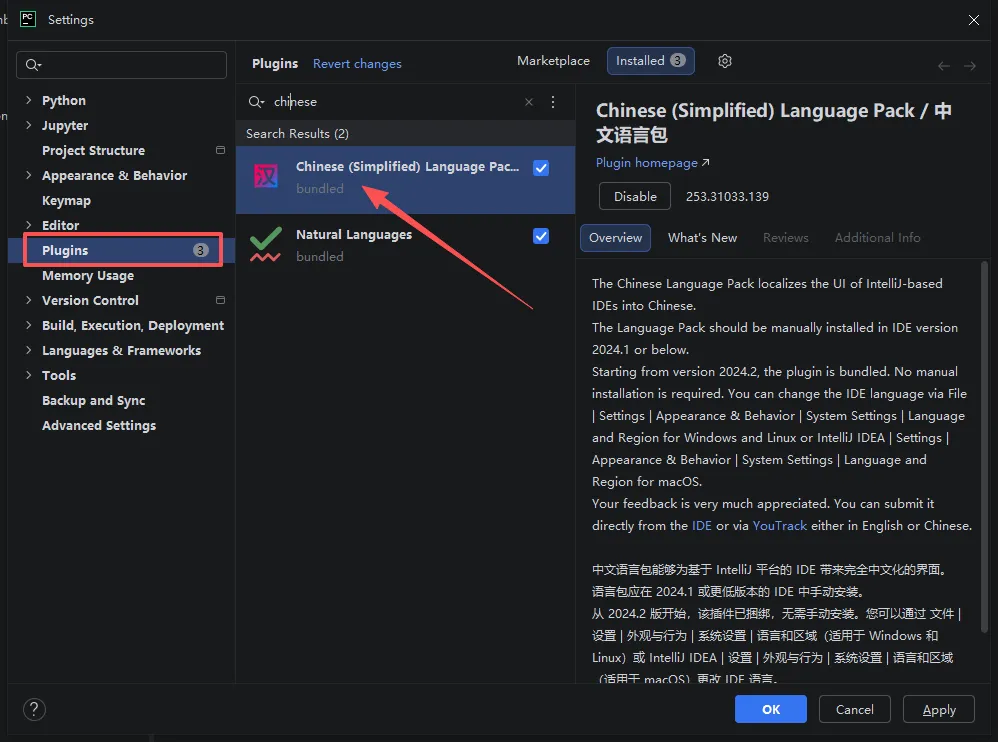Click the settings search magnifier icon
The image size is (998, 742).
[32, 65]
